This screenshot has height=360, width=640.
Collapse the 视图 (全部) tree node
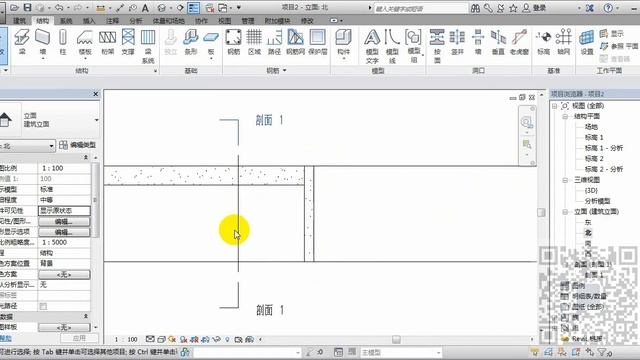555,106
